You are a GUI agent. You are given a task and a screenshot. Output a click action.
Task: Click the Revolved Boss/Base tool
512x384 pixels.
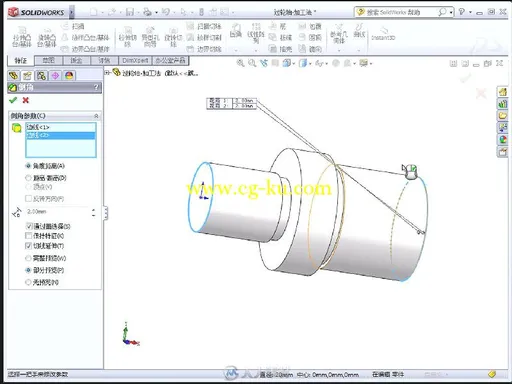pos(47,37)
